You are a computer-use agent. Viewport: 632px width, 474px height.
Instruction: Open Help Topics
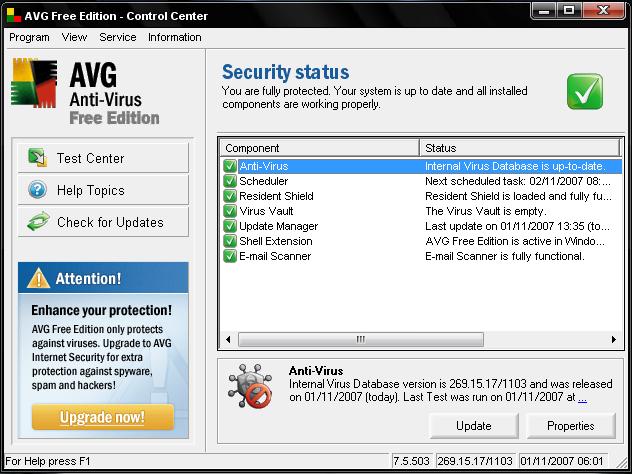(x=103, y=190)
